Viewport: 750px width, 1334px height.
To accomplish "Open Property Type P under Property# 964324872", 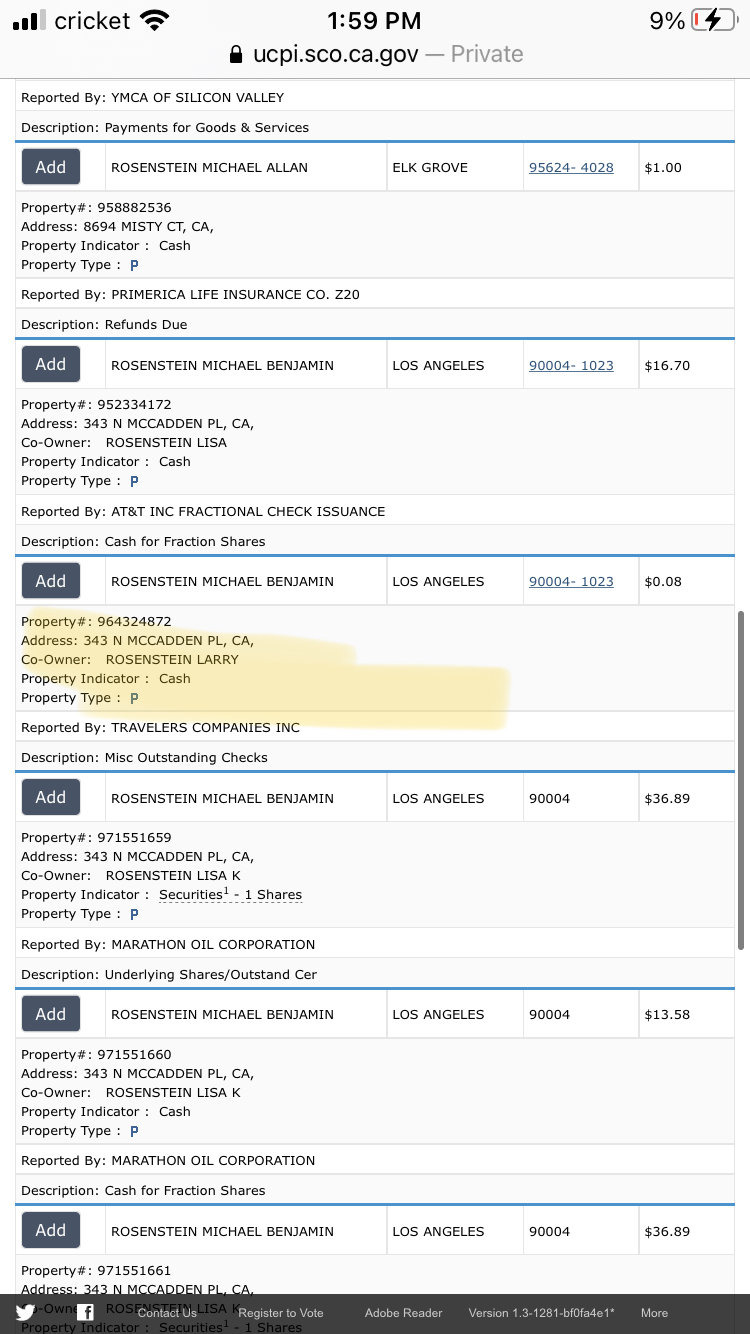I will (x=134, y=698).
